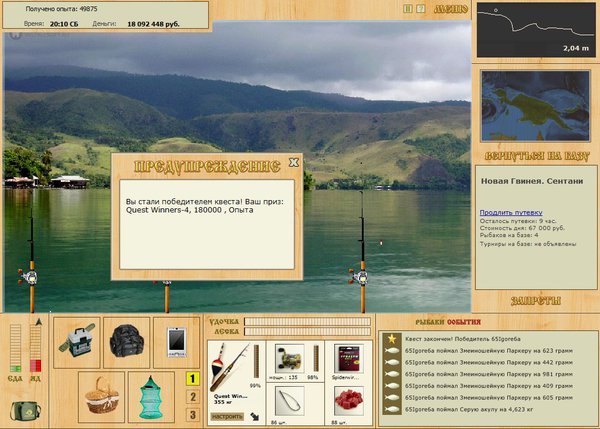Screen dimensions: 600x429
Task: Select the Spiderwire line package
Action: tap(348, 359)
